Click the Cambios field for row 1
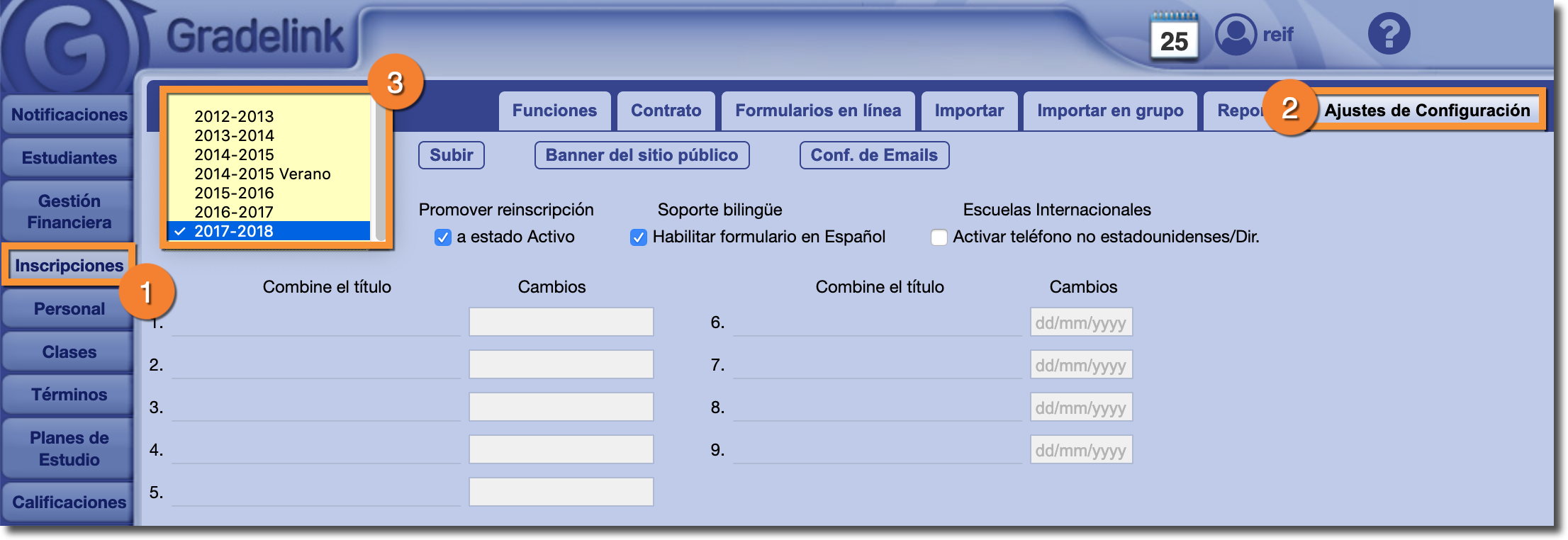This screenshot has width=1568, height=540. click(561, 322)
